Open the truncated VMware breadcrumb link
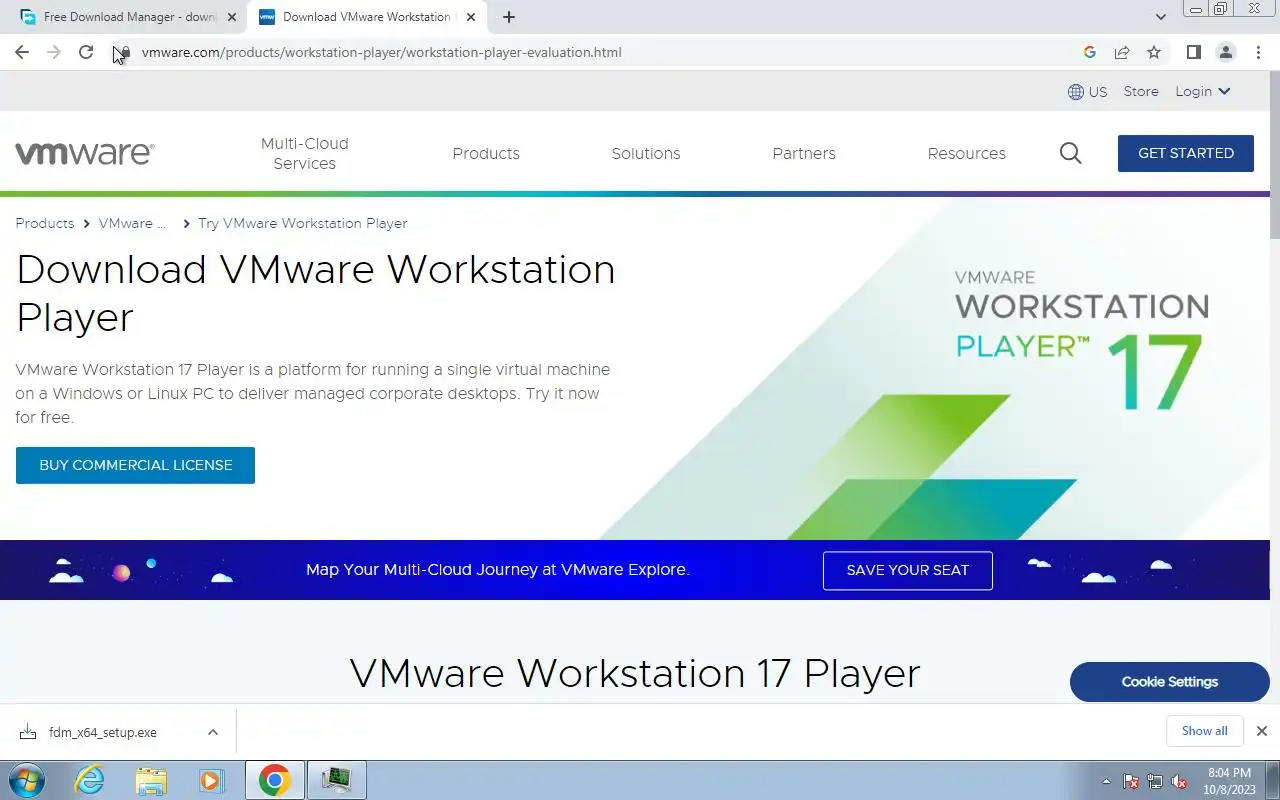This screenshot has width=1280, height=800. [x=132, y=223]
